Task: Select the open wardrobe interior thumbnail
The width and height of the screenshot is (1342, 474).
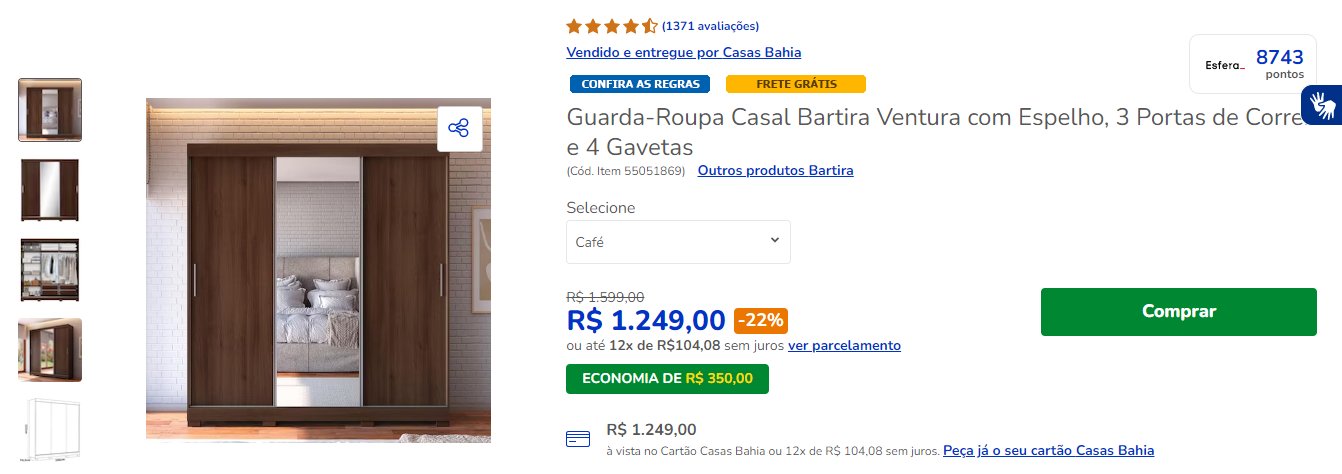Action: [x=50, y=270]
